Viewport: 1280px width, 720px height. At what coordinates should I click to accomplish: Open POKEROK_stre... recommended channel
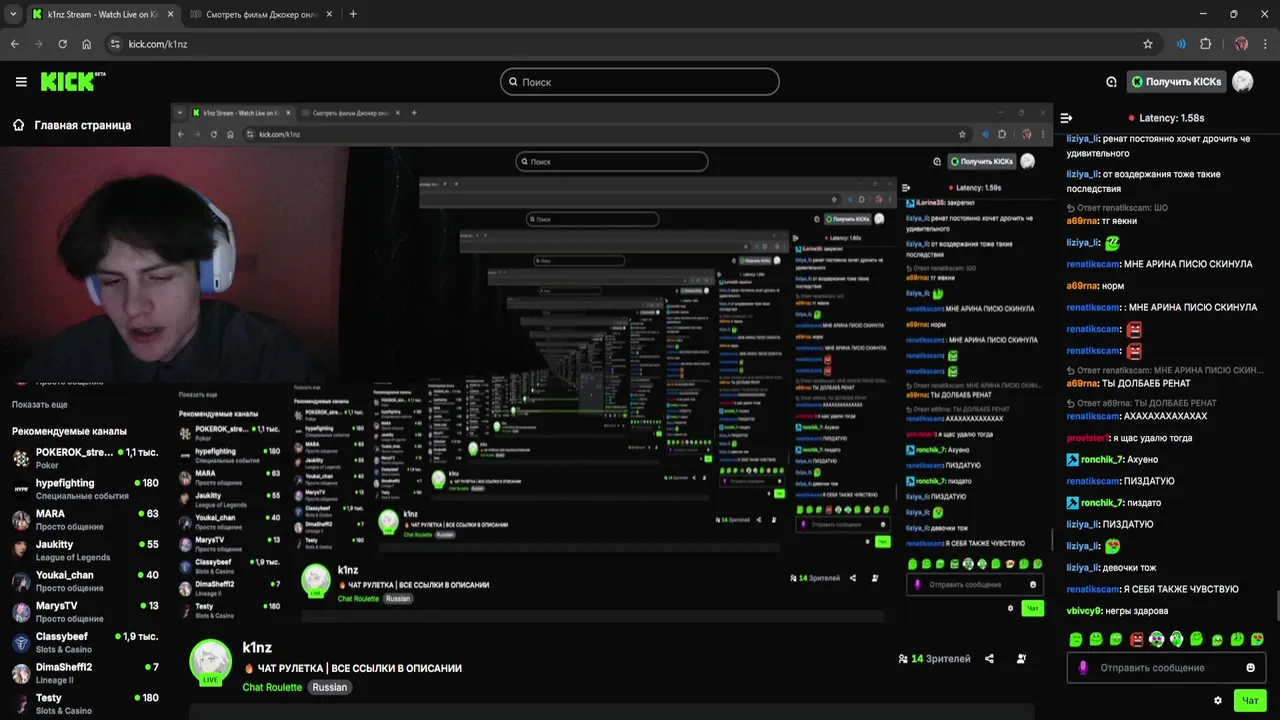85,458
